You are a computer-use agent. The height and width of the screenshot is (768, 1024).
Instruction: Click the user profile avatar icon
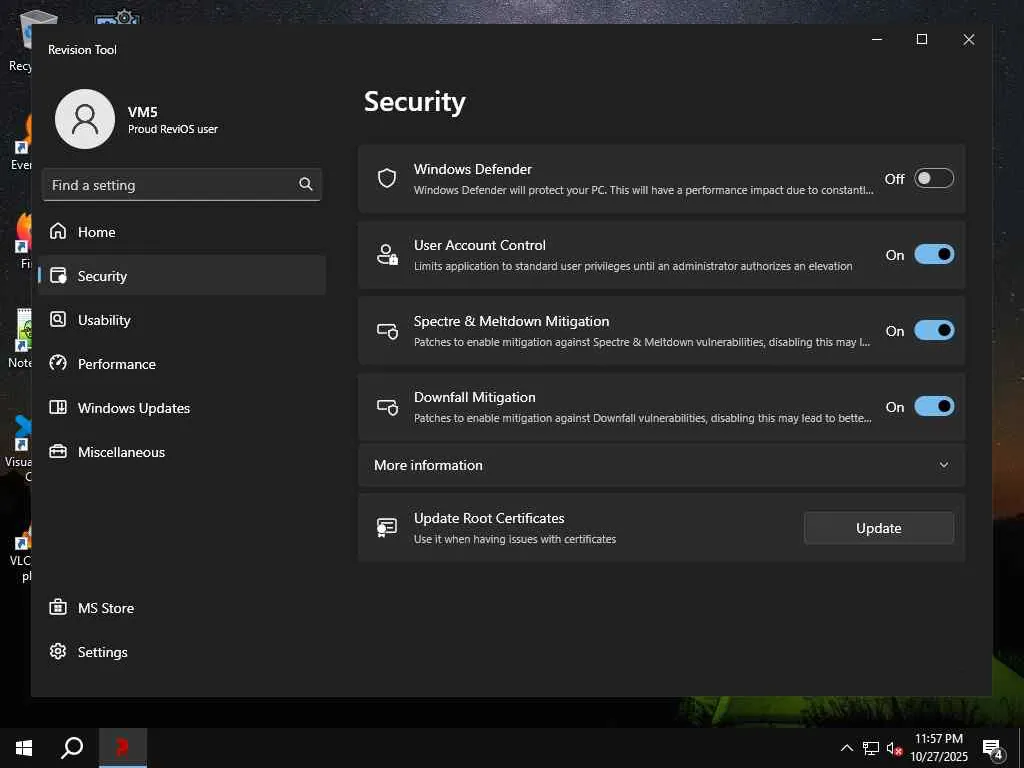[85, 119]
